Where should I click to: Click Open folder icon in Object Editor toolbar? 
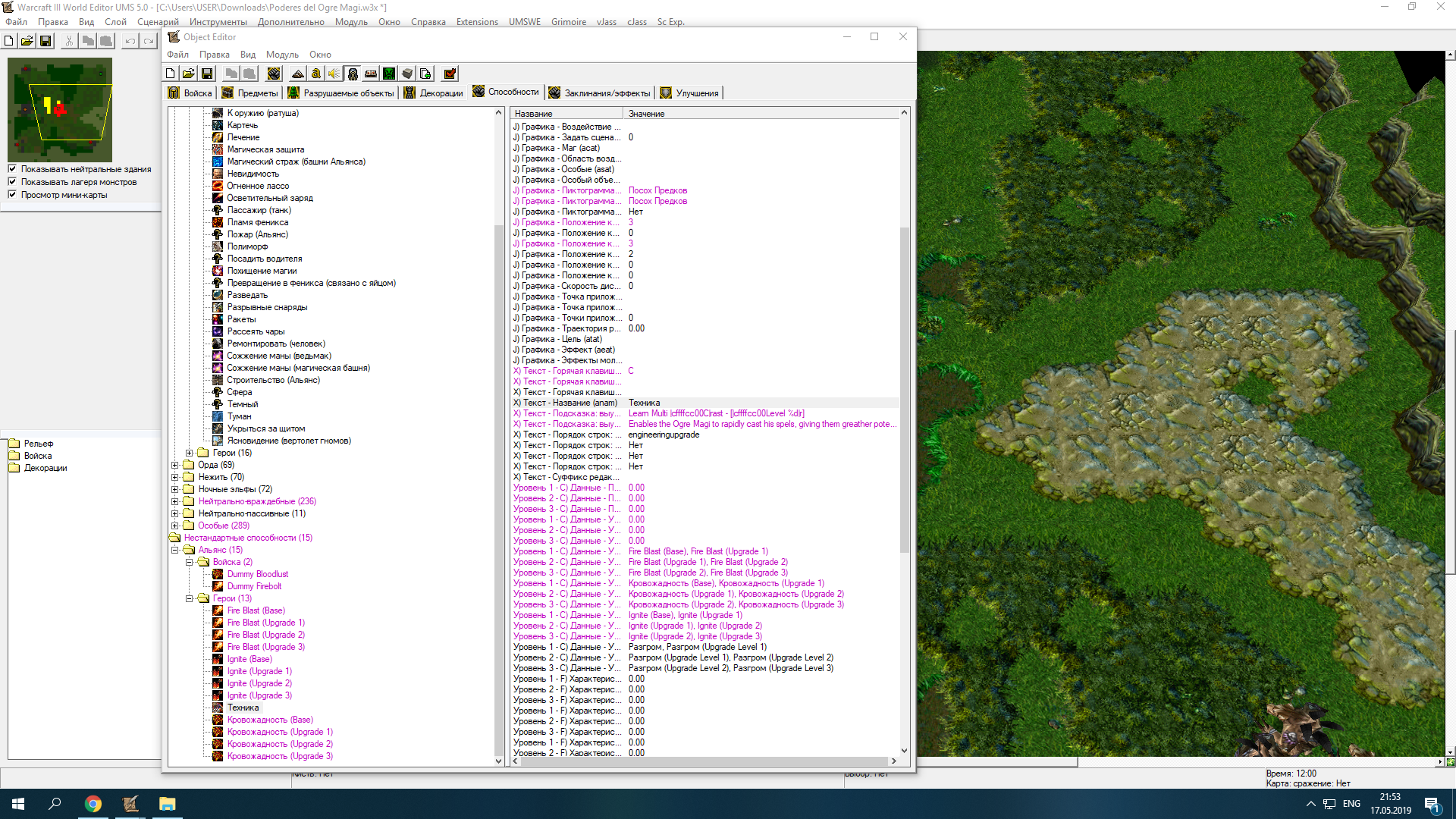coord(189,74)
